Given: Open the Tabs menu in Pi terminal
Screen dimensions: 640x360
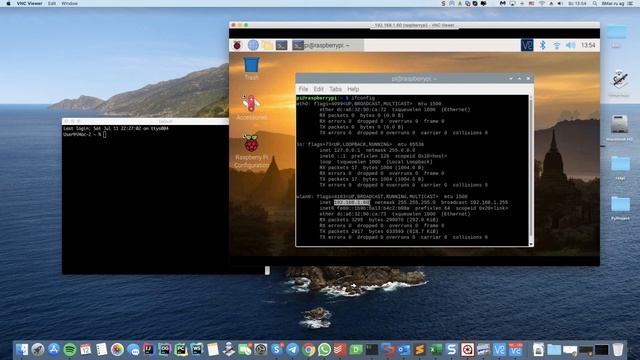Looking at the screenshot, I should click(x=336, y=89).
